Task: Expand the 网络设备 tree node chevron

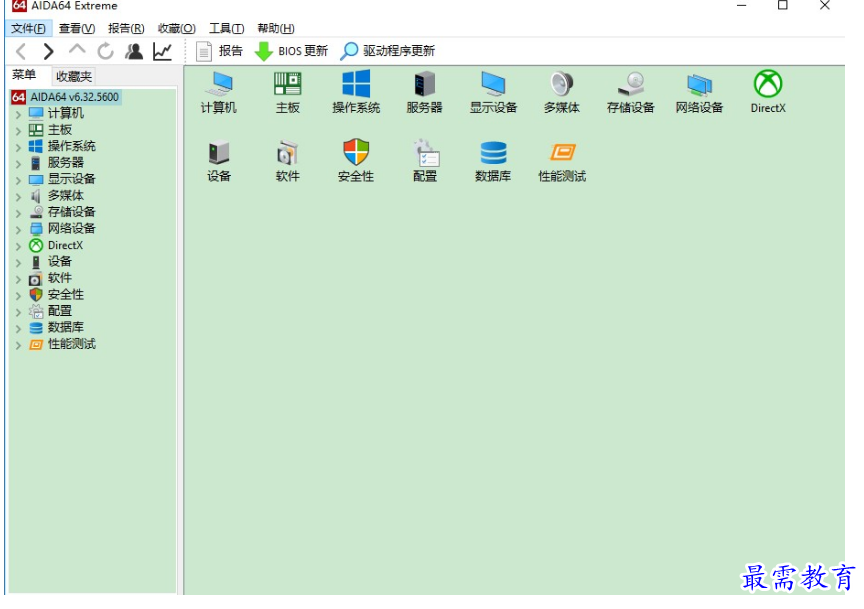Action: 18,230
